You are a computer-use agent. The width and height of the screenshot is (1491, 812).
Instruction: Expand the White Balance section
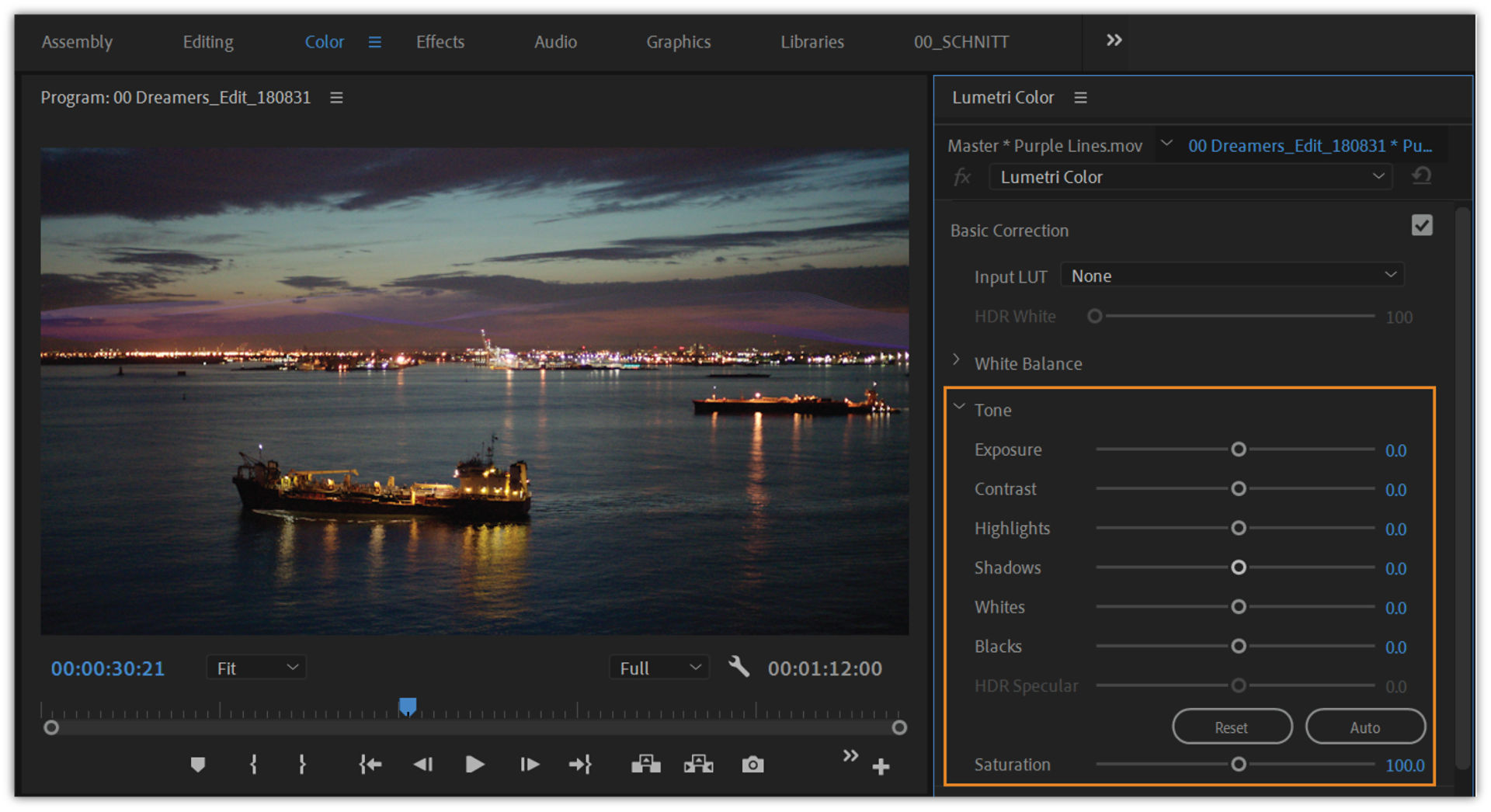(957, 361)
